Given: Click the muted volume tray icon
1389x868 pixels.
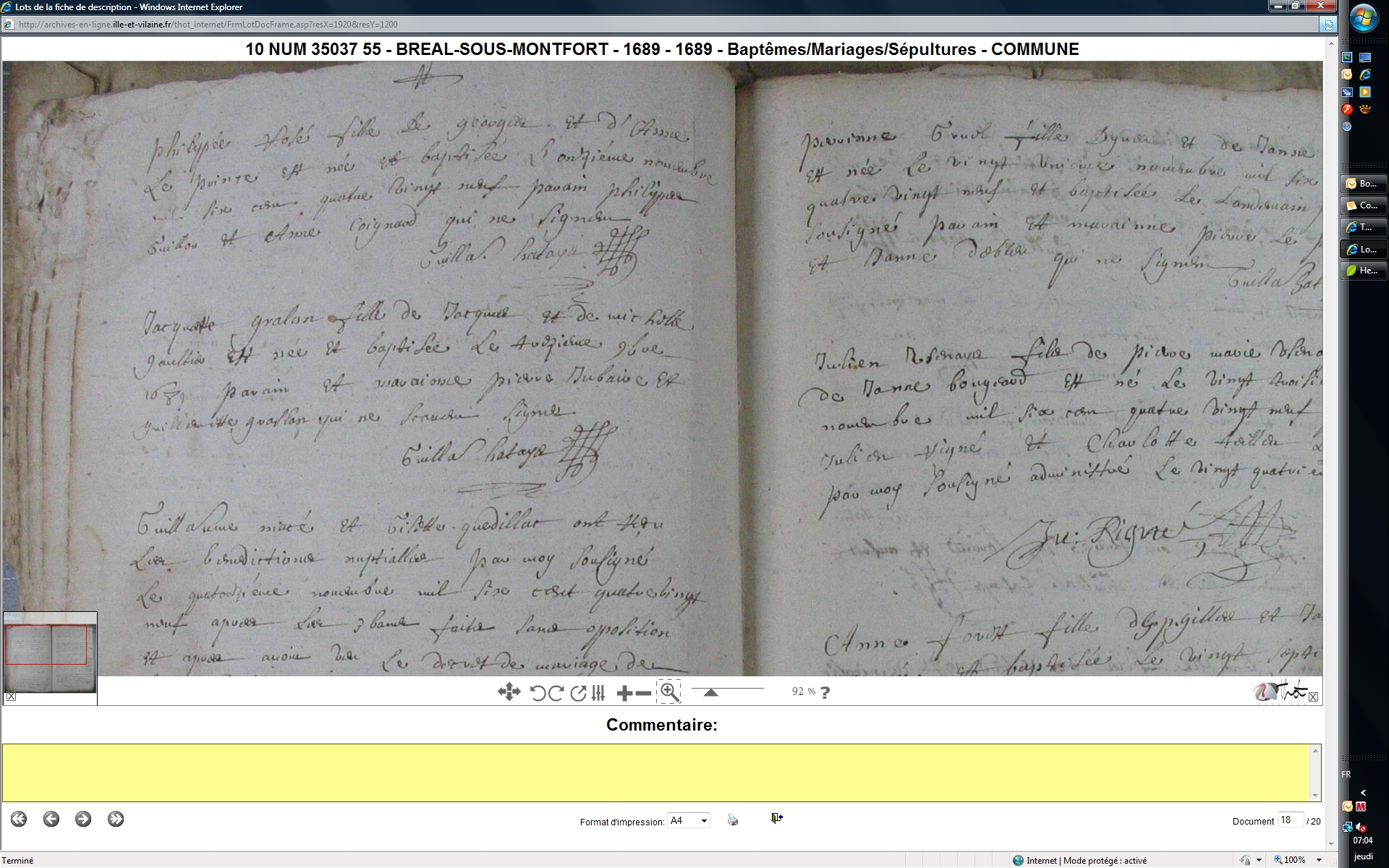Looking at the screenshot, I should pyautogui.click(x=1361, y=827).
